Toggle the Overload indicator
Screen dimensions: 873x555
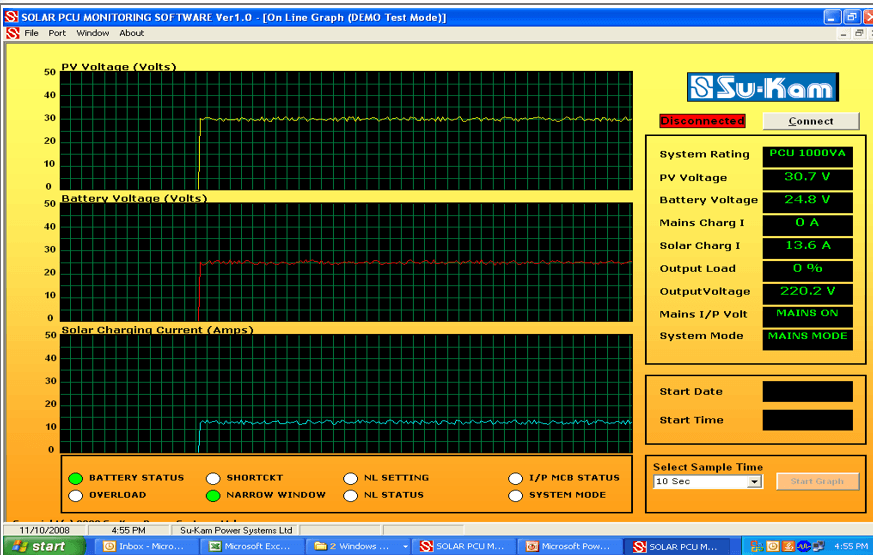[x=75, y=495]
